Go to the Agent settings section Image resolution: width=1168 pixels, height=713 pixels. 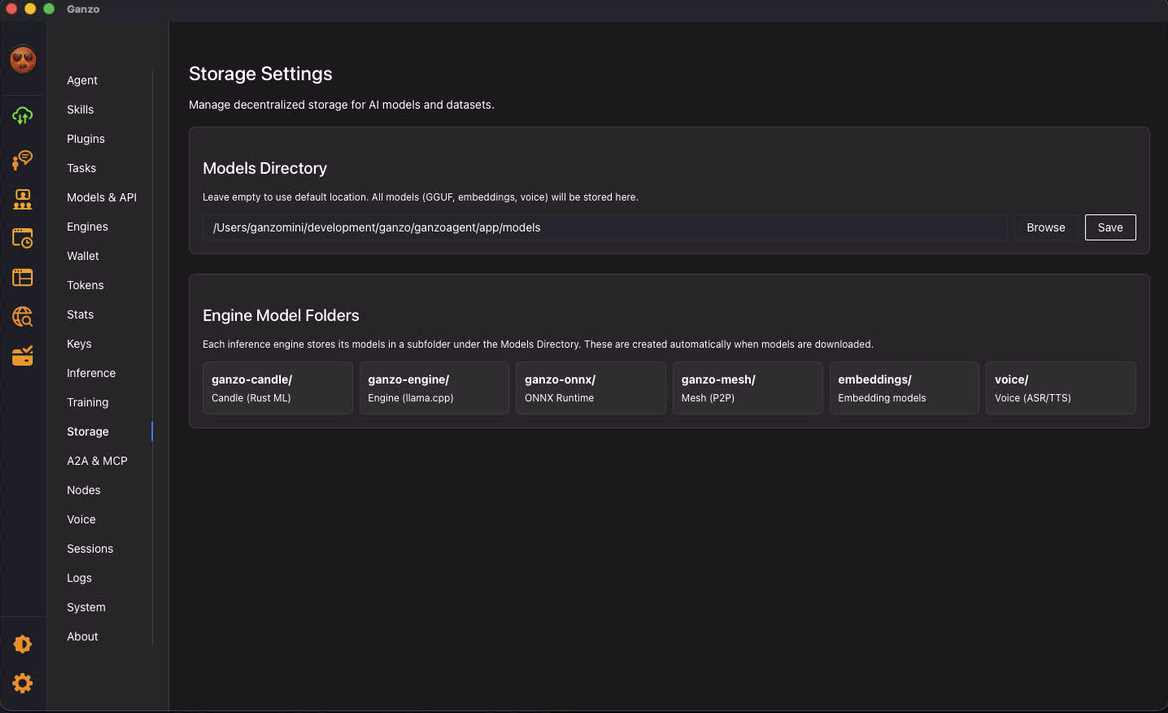coord(82,80)
